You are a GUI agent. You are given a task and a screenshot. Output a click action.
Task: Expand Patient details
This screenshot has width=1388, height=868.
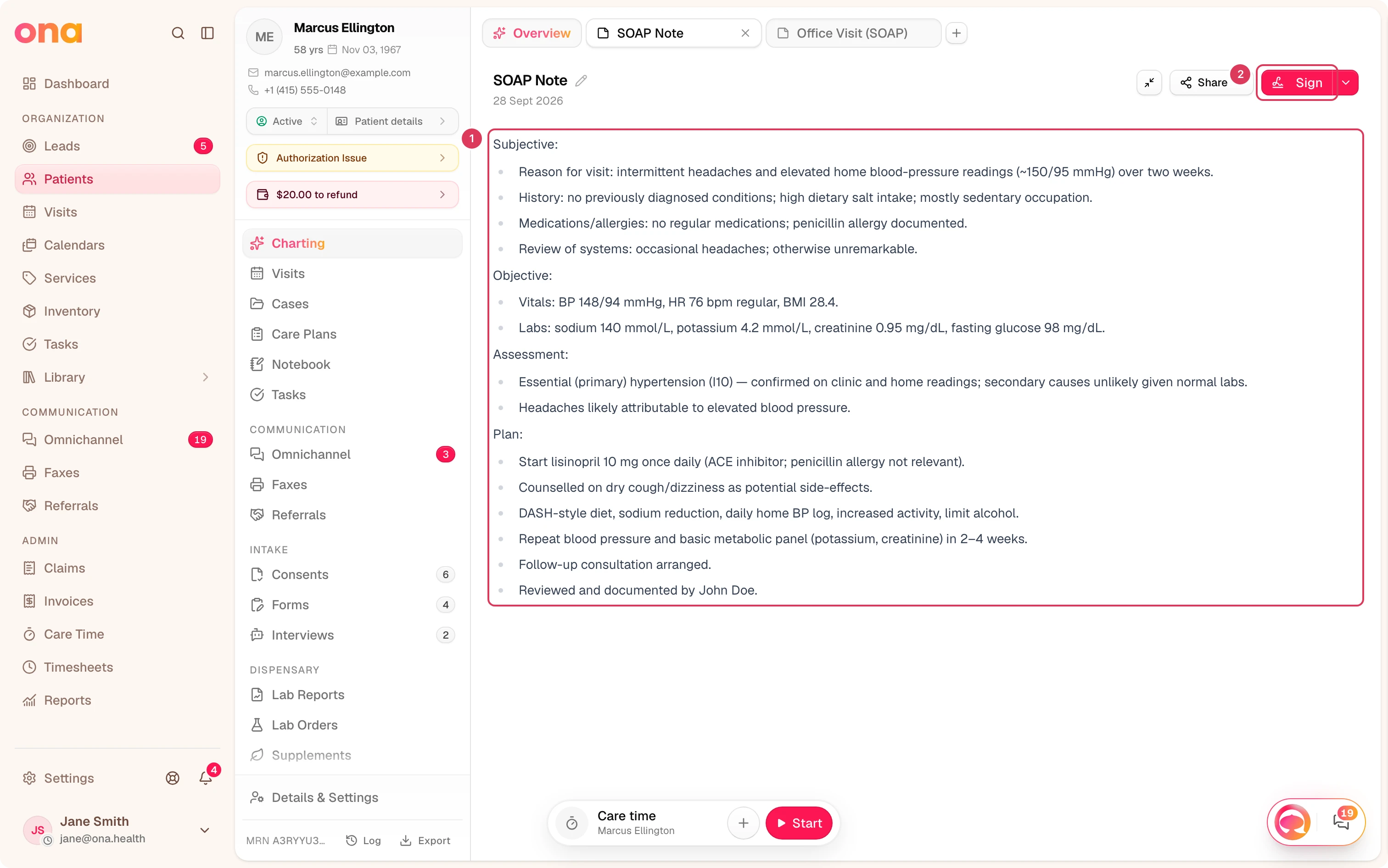coord(393,121)
